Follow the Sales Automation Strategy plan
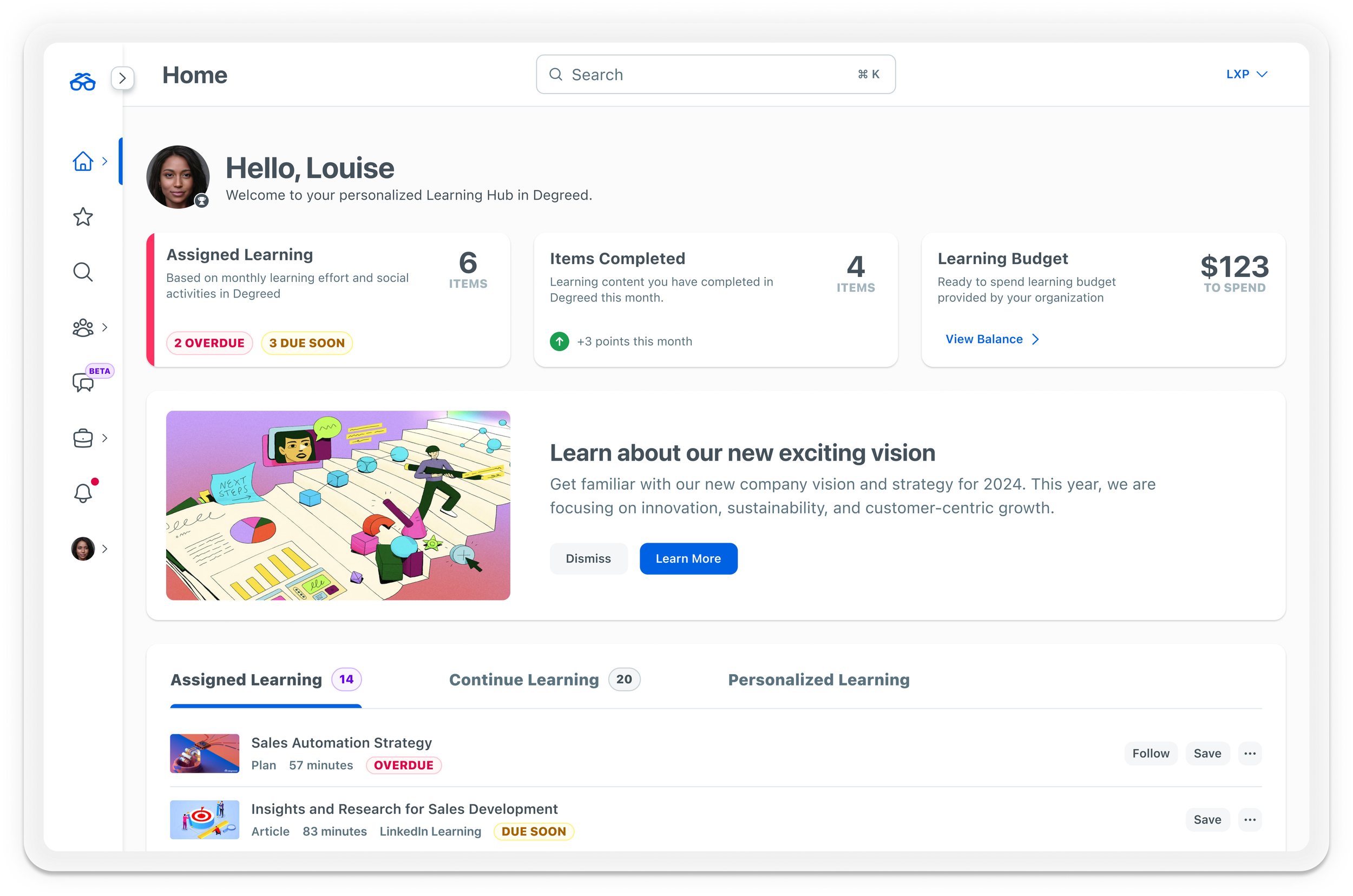Viewport: 1353px width, 896px height. tap(1150, 753)
